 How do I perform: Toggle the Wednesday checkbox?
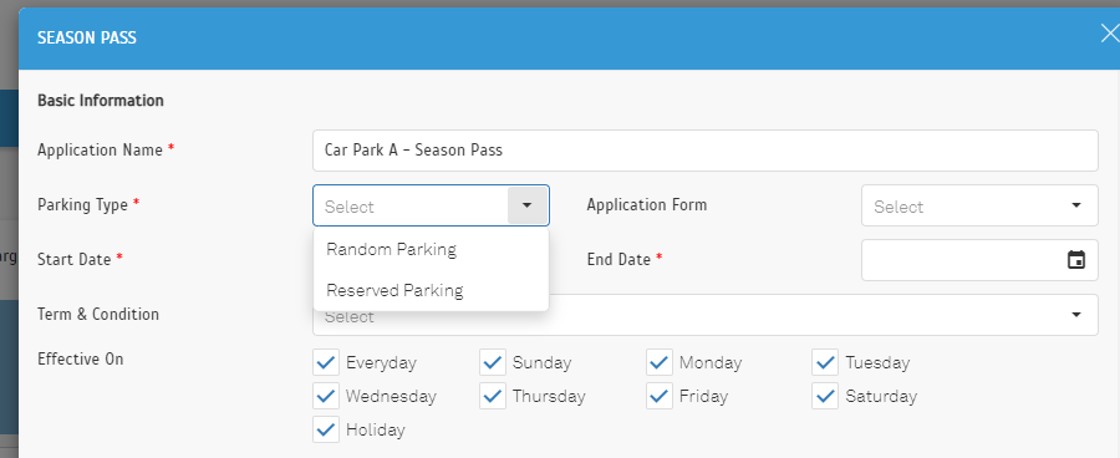pos(326,396)
